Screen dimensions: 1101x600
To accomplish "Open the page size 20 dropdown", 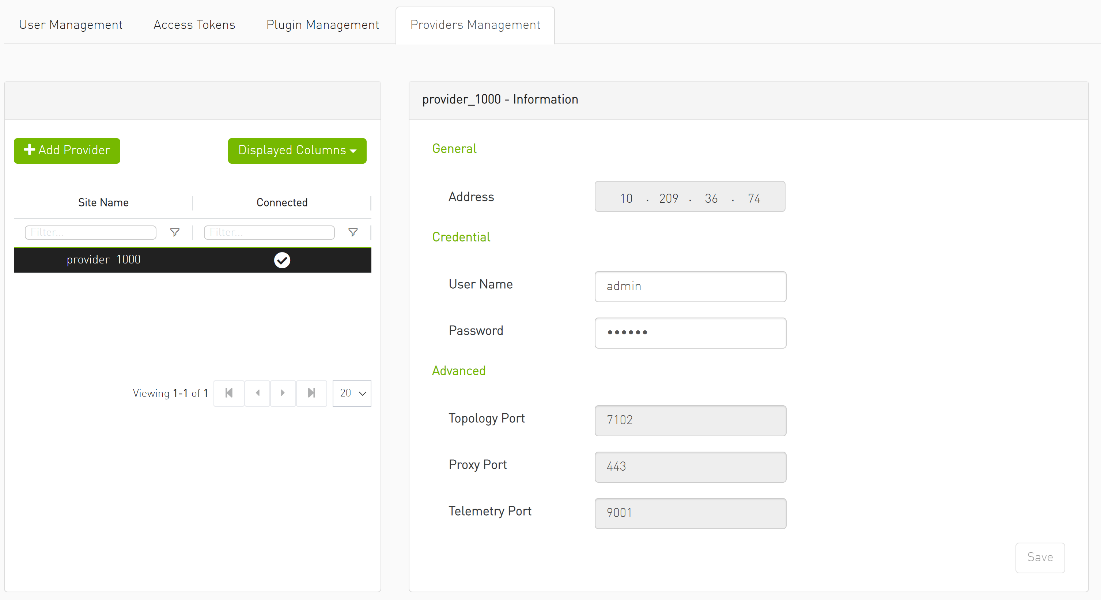I will click(x=352, y=393).
